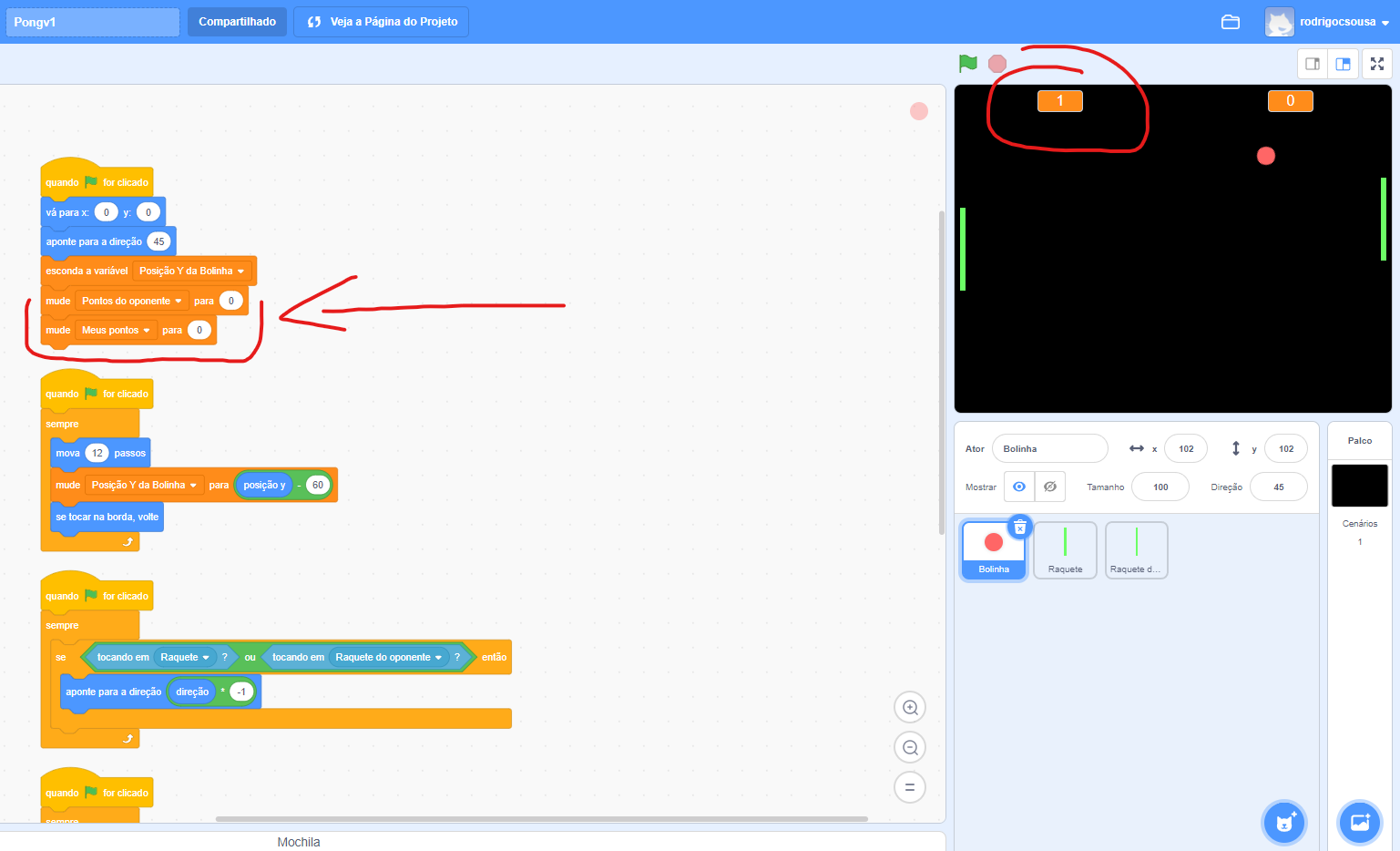Click the 'se ... então' condition block
1400x851 pixels.
click(x=61, y=657)
